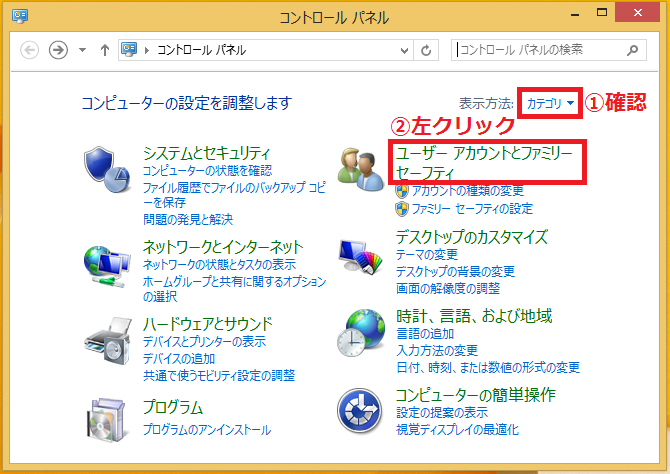Image resolution: width=670 pixels, height=474 pixels.
Task: Click the Clock, Language, Region globe-clock icon
Action: (361, 333)
